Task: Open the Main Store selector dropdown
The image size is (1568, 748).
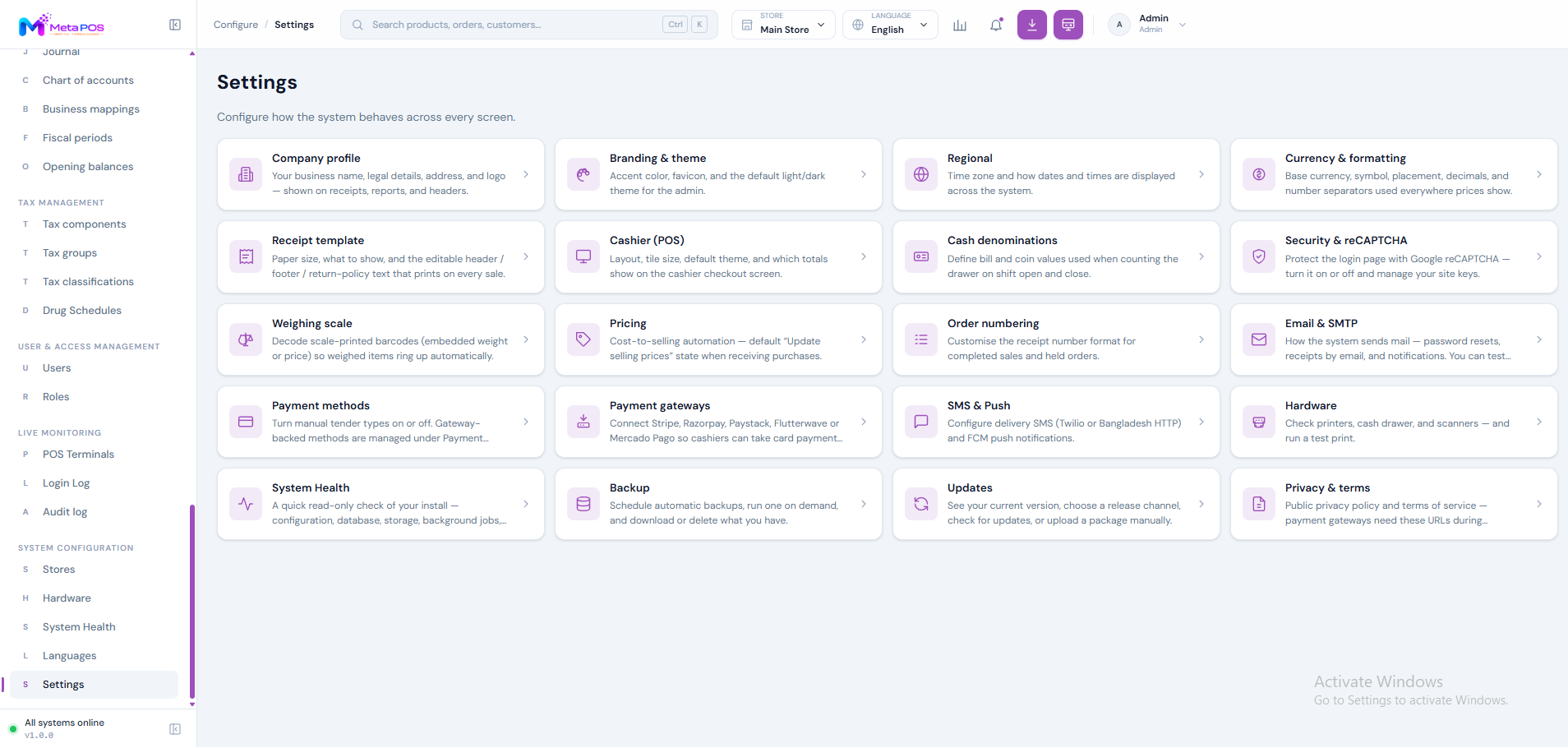Action: 783,25
